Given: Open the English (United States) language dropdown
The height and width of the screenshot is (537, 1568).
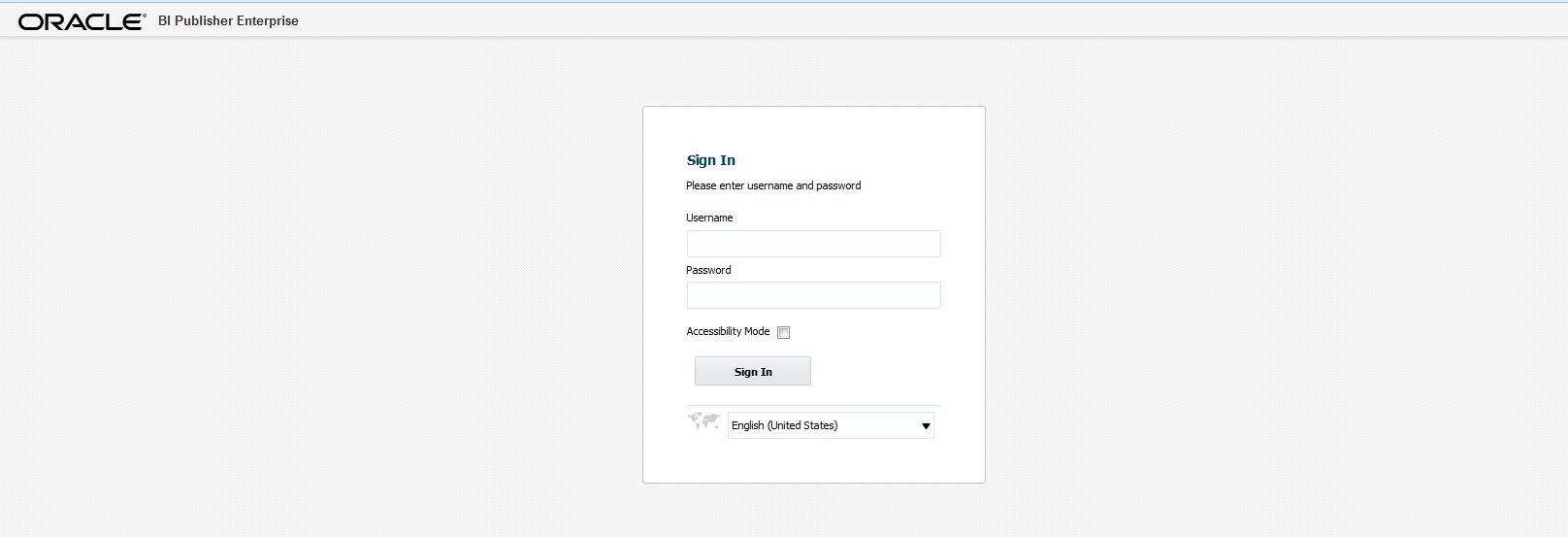Looking at the screenshot, I should click(x=831, y=425).
